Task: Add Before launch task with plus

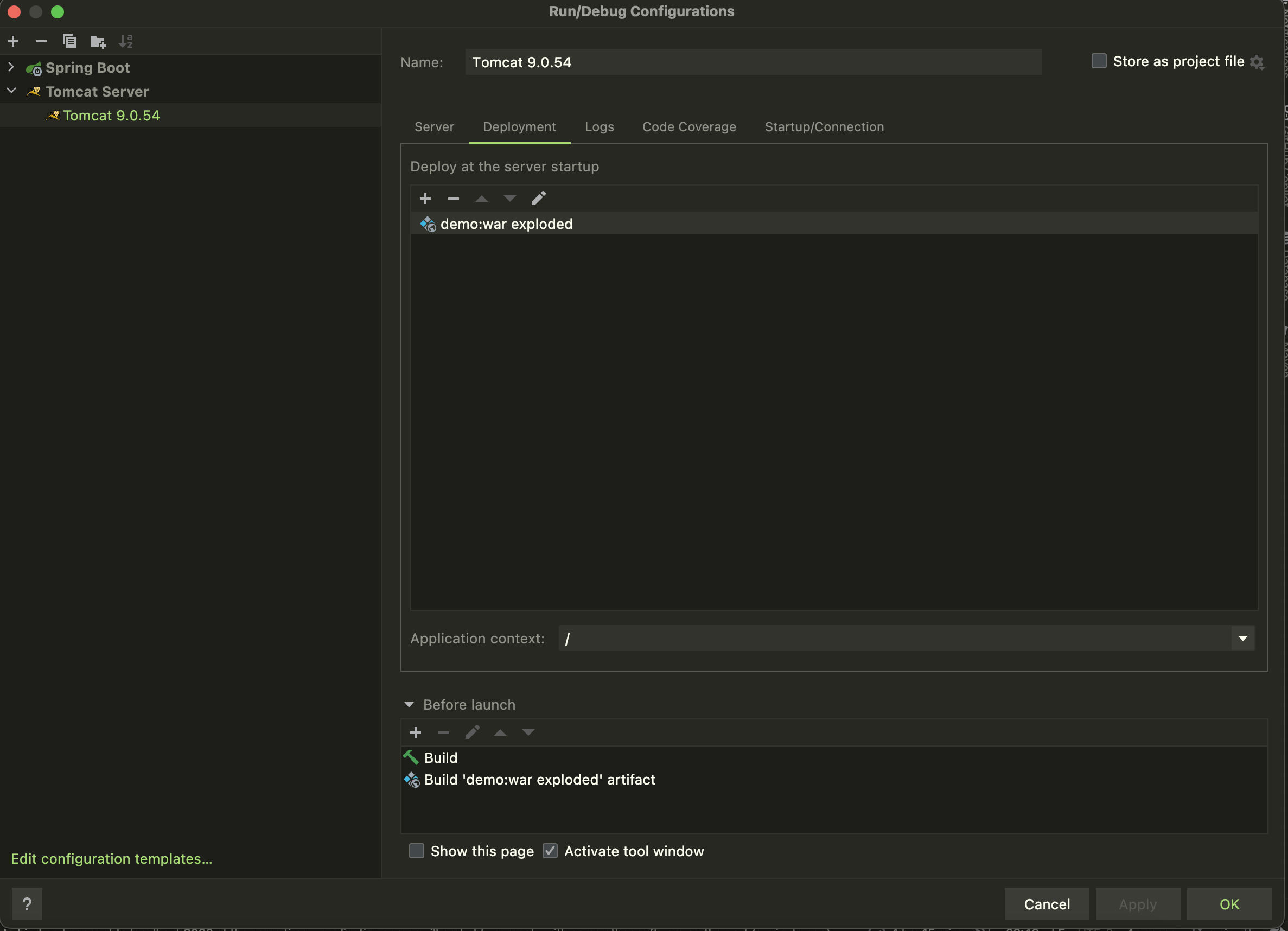Action: click(x=416, y=732)
